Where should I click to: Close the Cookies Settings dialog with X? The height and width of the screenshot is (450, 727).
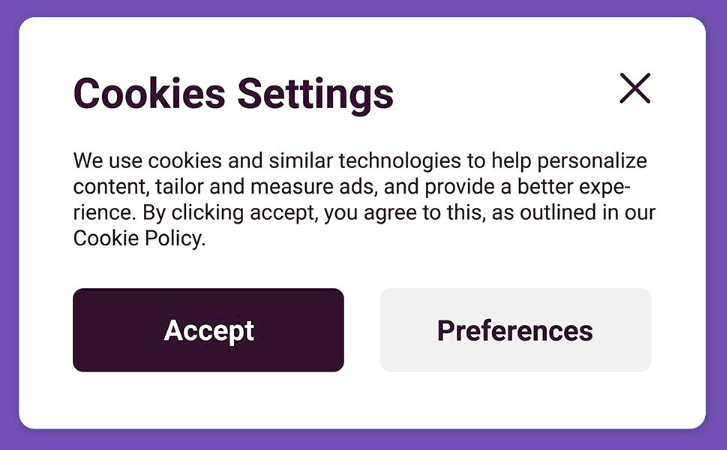pyautogui.click(x=635, y=89)
